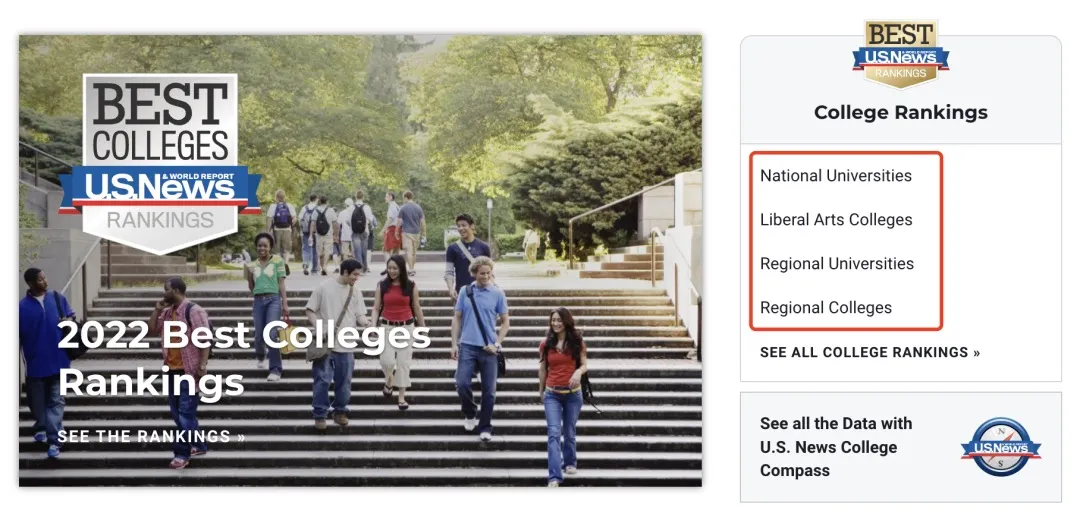The height and width of the screenshot is (523, 1080).
Task: Click the College Rankings panel heading
Action: point(900,113)
